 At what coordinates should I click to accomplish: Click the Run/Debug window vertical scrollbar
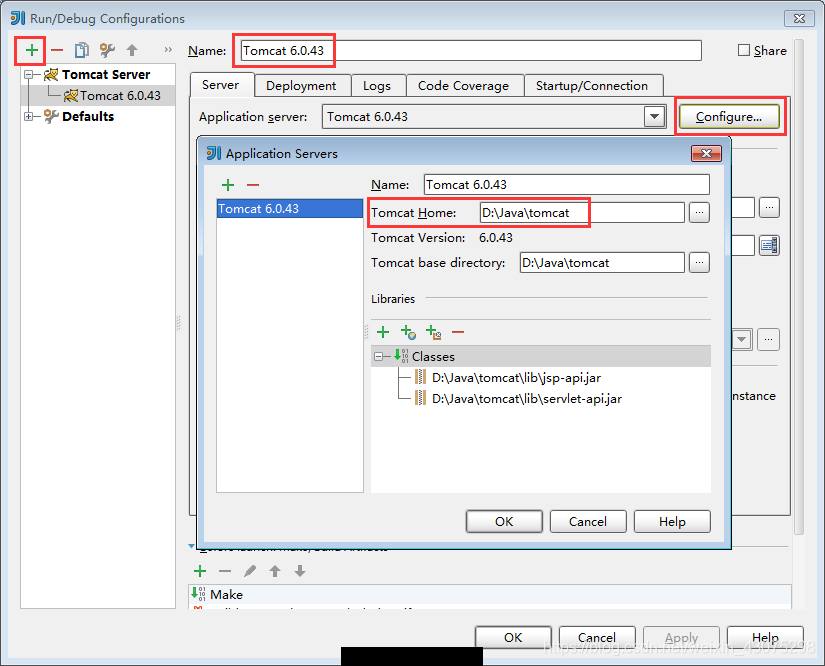[x=799, y=287]
